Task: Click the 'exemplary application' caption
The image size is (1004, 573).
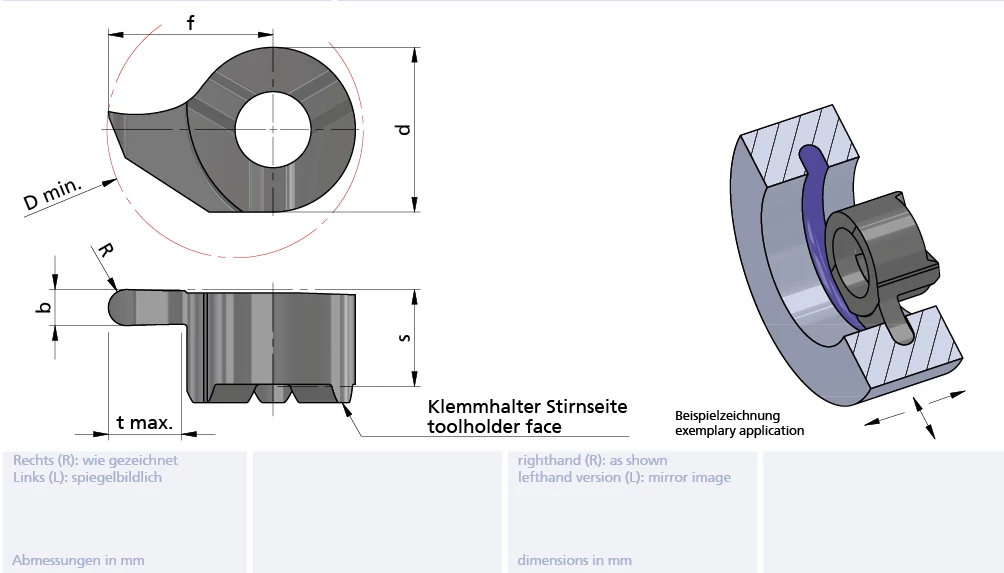Action: pos(739,431)
